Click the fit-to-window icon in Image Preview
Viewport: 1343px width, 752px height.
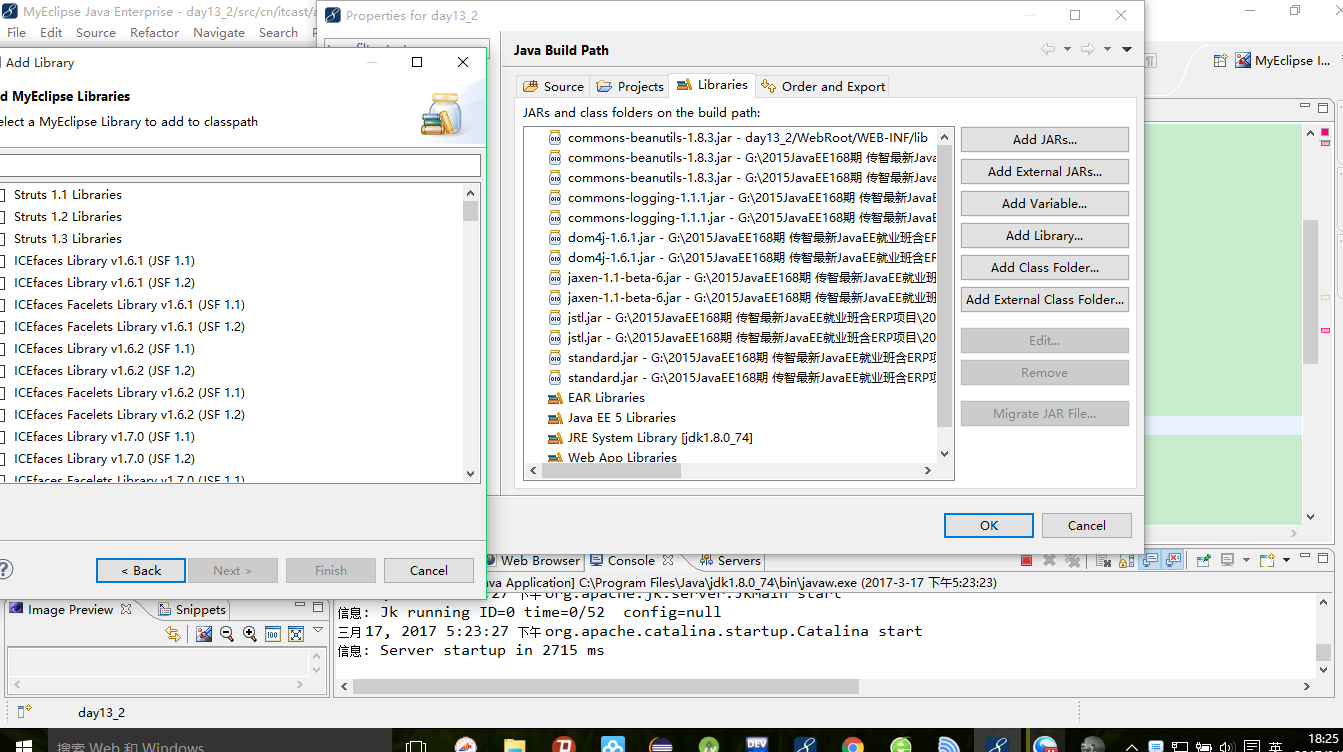tap(296, 634)
